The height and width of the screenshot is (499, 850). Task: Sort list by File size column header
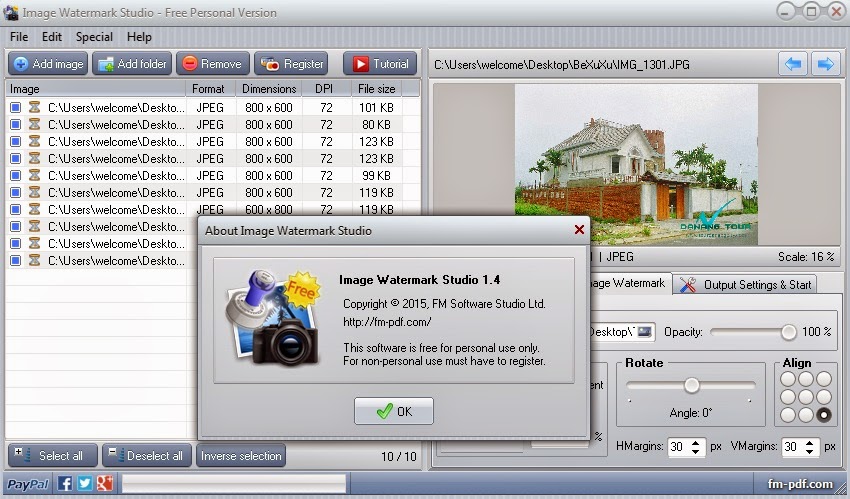click(x=376, y=89)
